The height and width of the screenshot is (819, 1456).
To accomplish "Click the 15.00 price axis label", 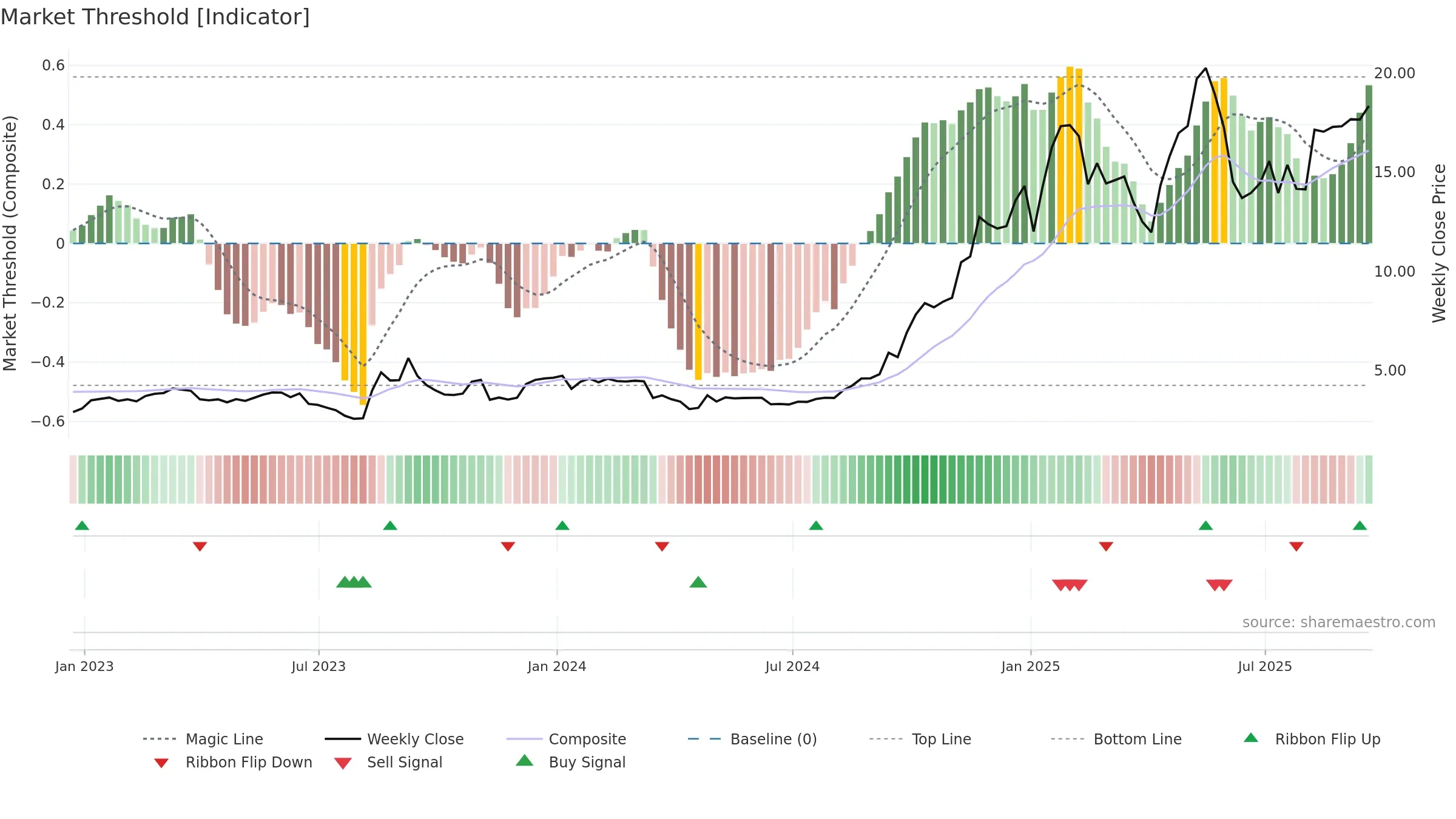I will point(1395,172).
